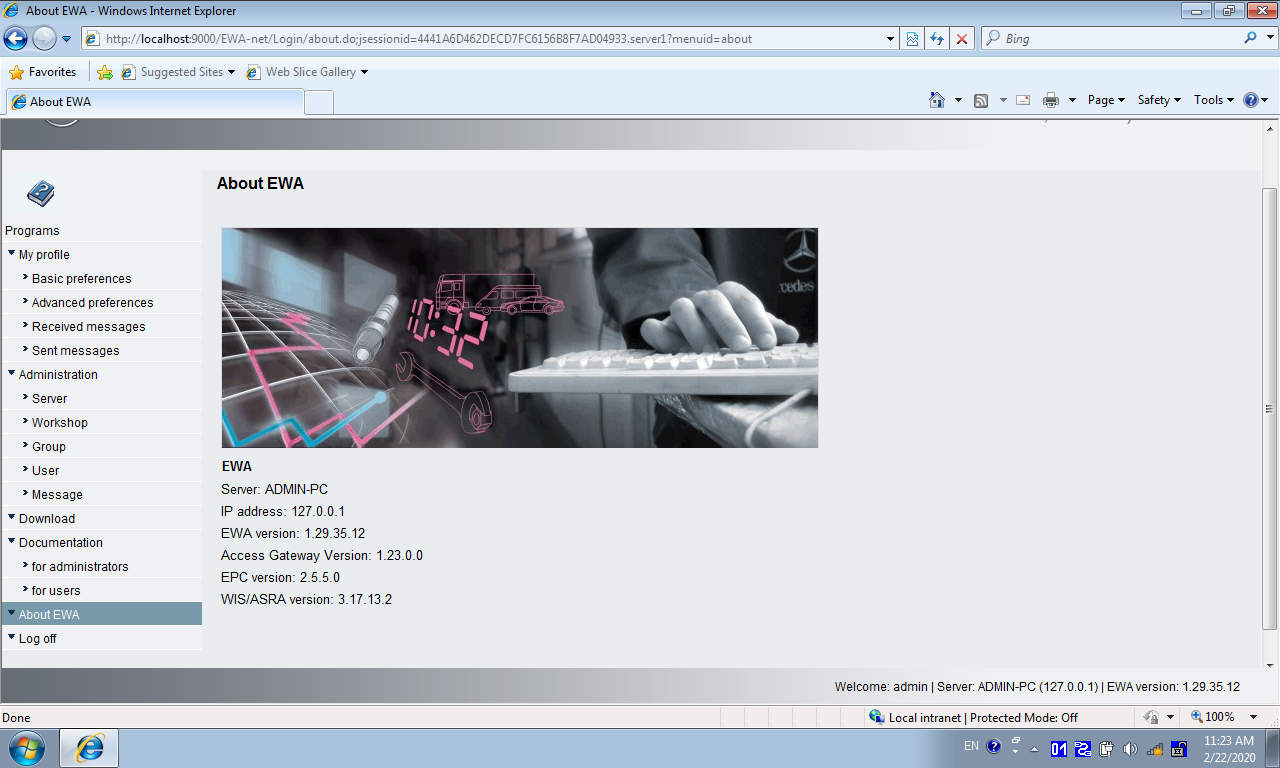Click the volume speaker tray icon
This screenshot has height=768, width=1280.
(x=1130, y=748)
